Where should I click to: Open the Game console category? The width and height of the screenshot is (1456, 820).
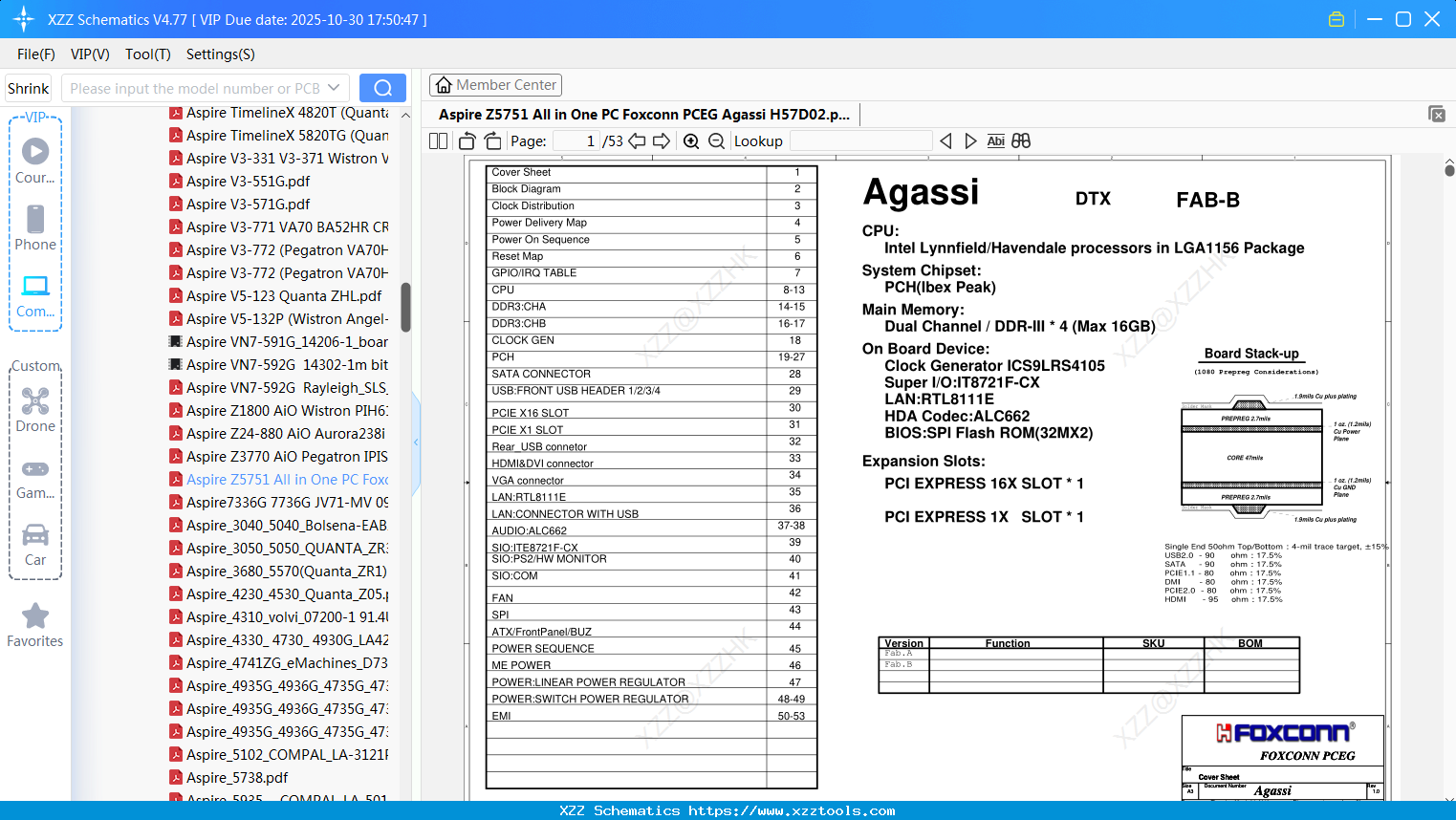coord(35,478)
